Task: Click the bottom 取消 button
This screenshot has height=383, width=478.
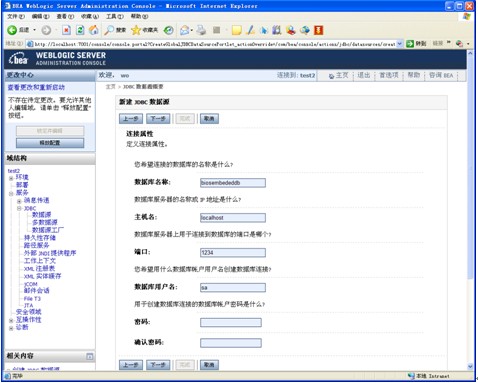Action: pyautogui.click(x=209, y=365)
